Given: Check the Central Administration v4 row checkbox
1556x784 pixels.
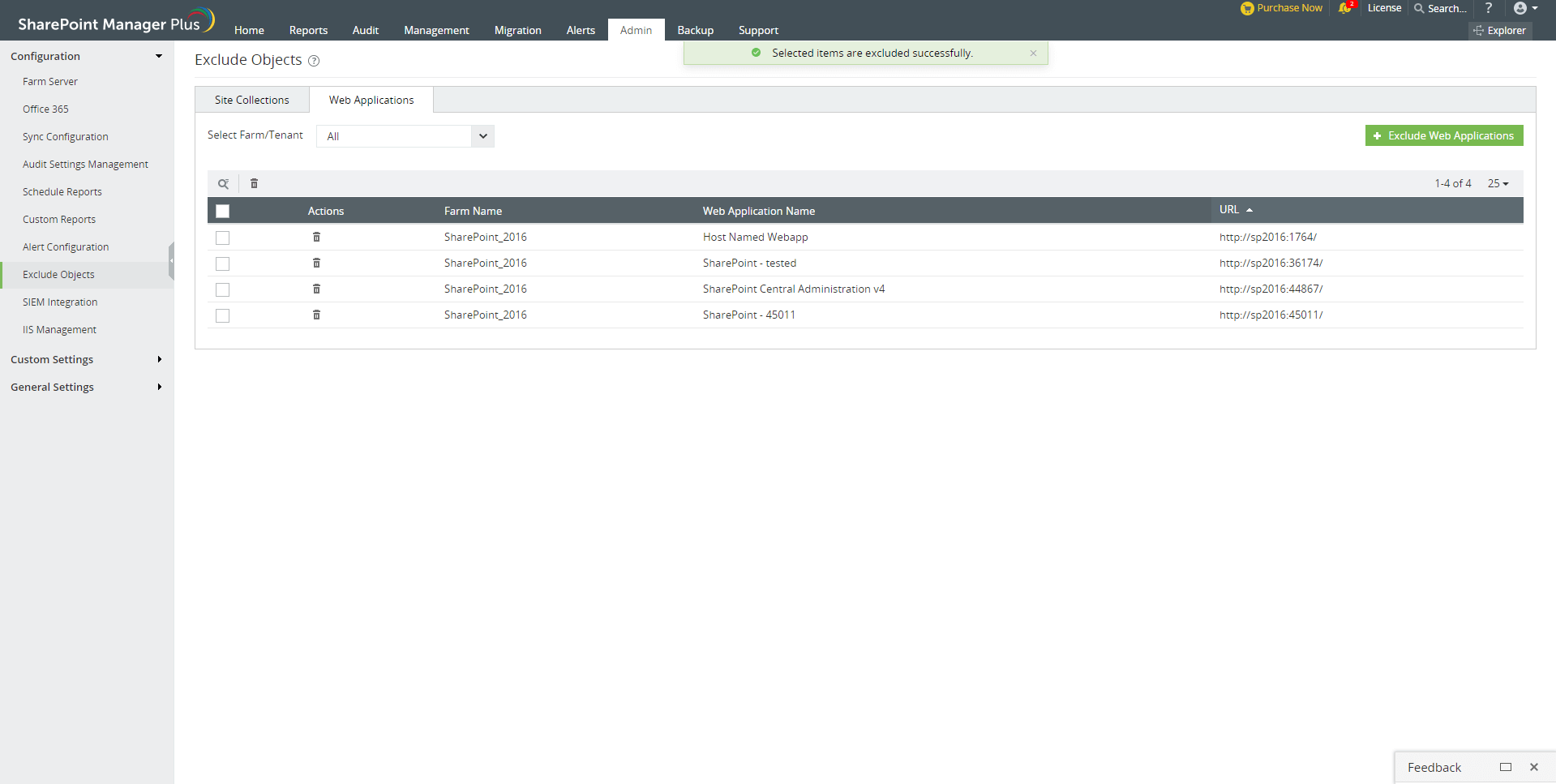Looking at the screenshot, I should pos(223,289).
